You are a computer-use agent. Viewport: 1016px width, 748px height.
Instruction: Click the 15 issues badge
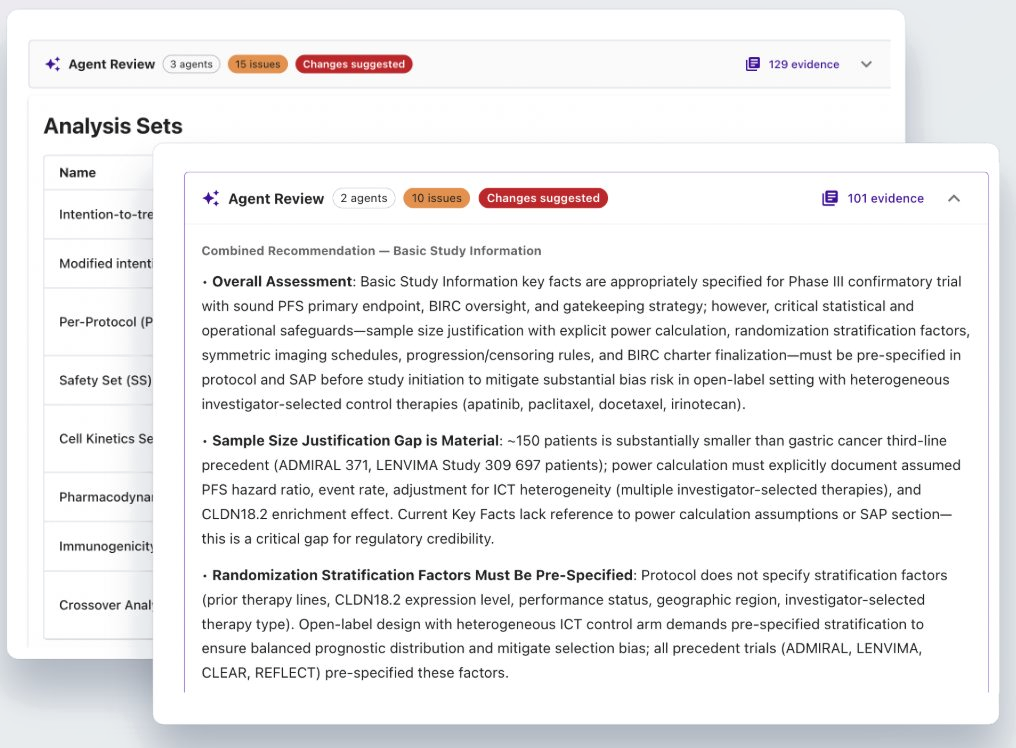tap(257, 64)
